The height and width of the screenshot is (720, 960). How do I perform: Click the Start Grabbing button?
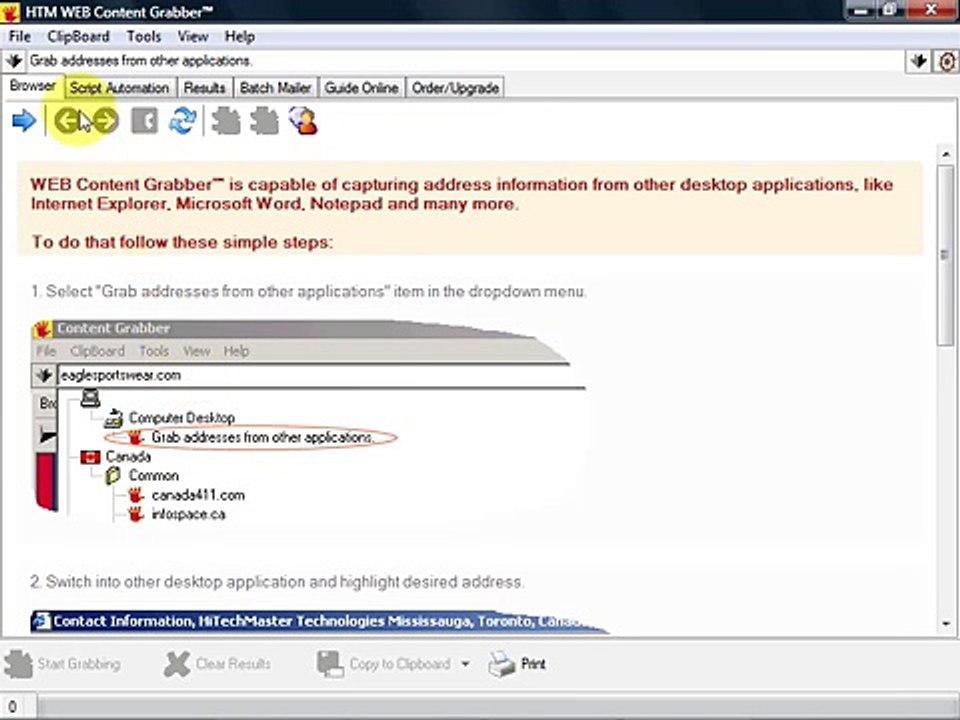click(62, 664)
